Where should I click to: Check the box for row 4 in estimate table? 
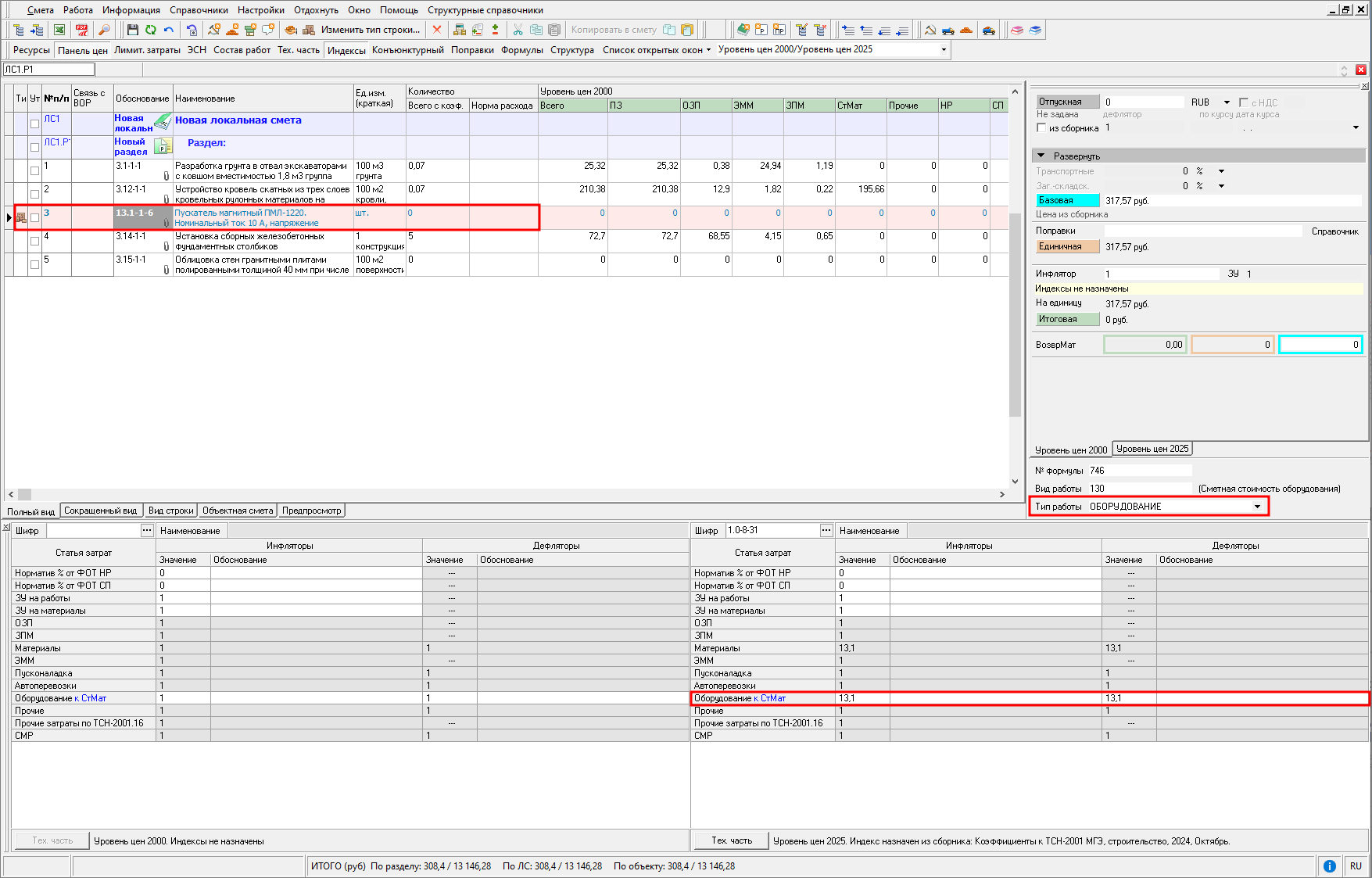[x=34, y=241]
